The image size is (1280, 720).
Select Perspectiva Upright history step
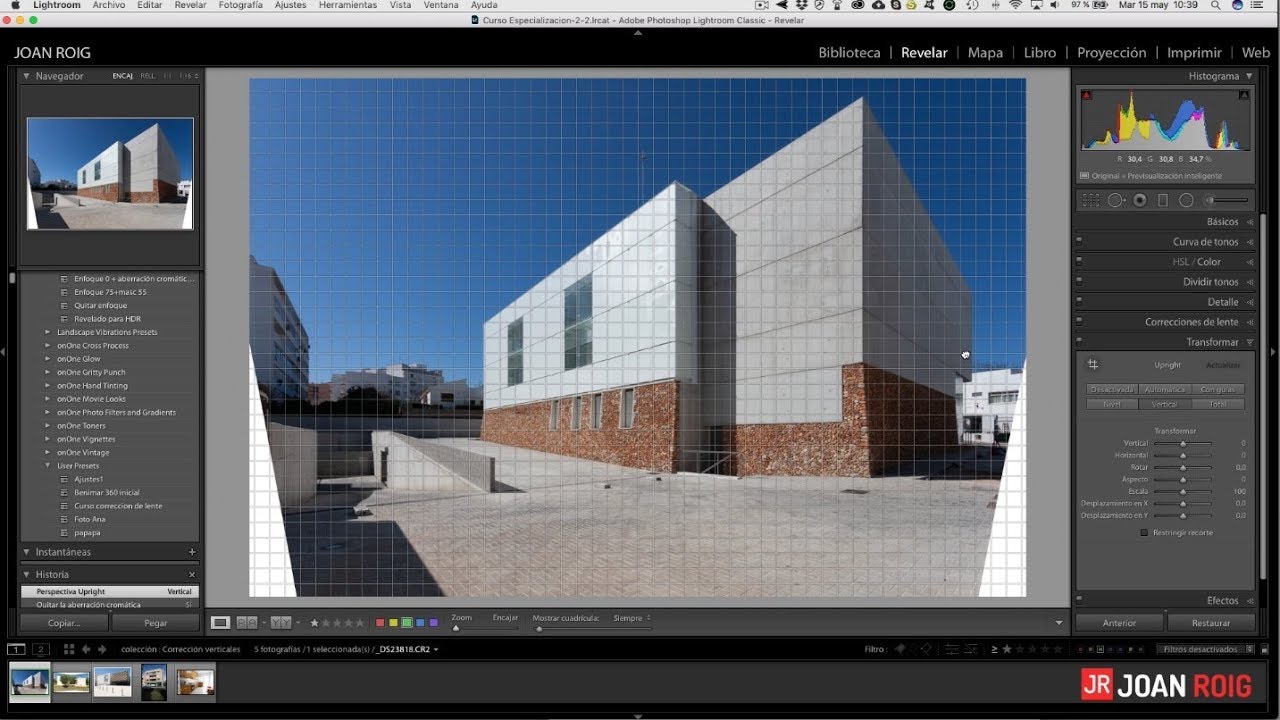110,592
